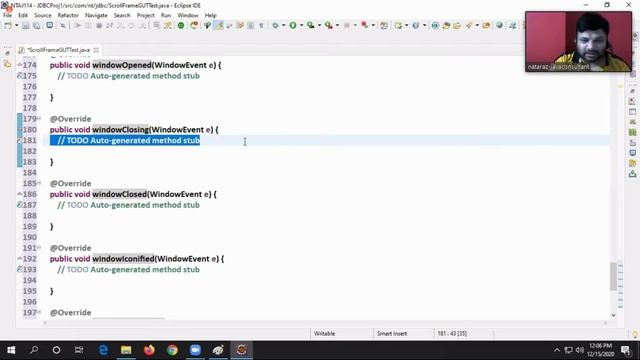Click the task marker on line 193
The image size is (640, 360).
20,269
